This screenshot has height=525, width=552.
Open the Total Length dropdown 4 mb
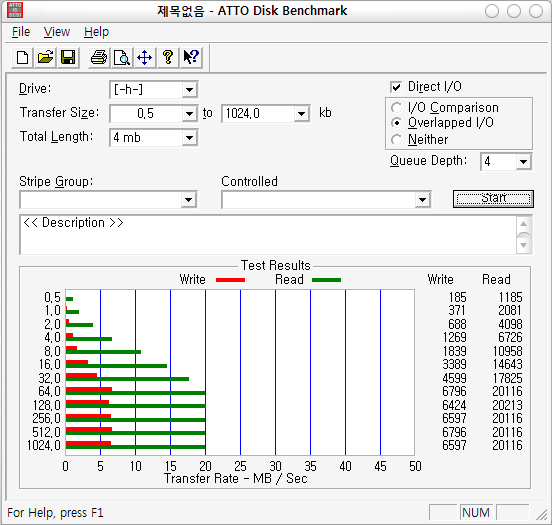point(189,138)
